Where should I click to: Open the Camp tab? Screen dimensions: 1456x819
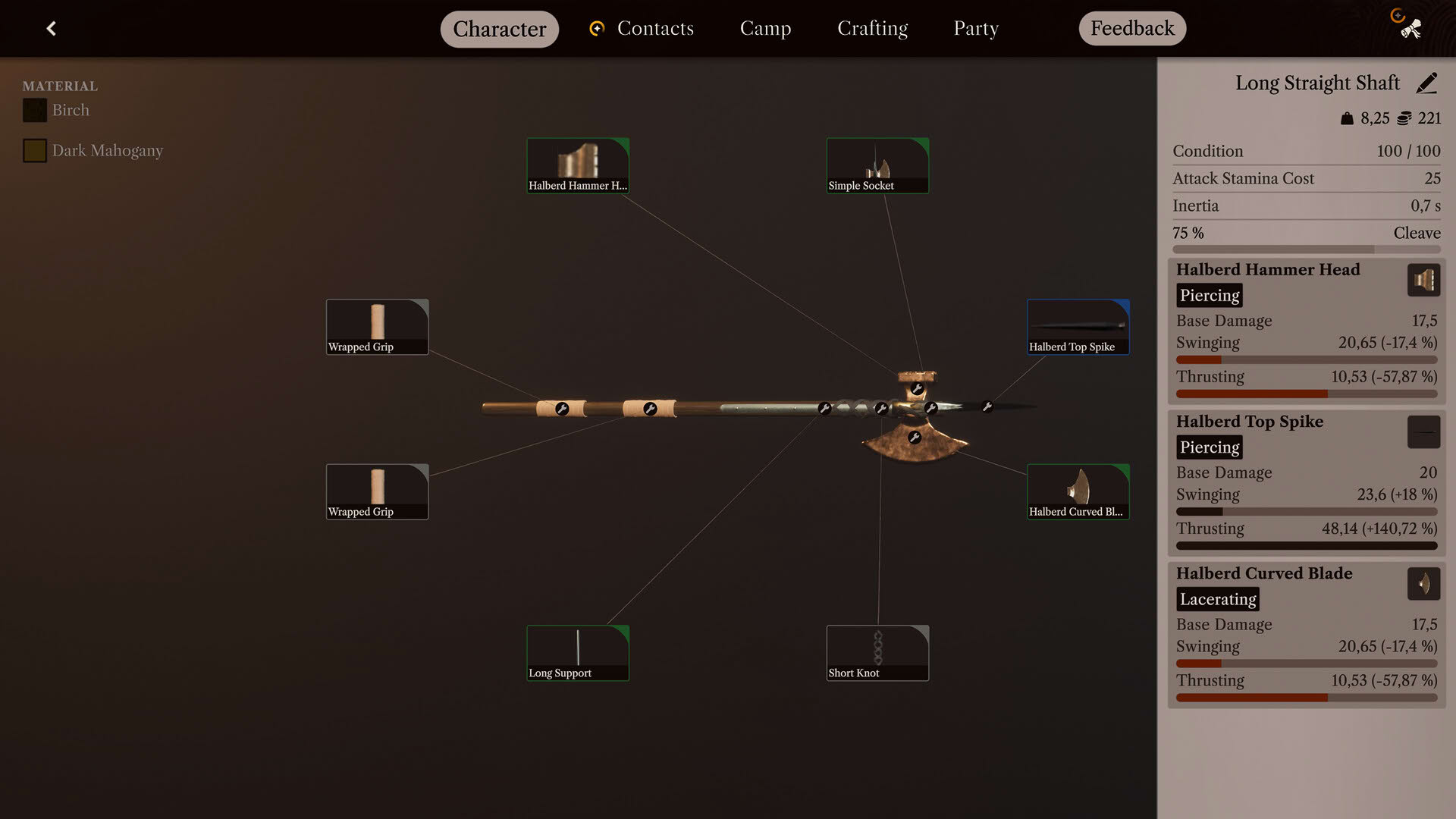tap(765, 29)
